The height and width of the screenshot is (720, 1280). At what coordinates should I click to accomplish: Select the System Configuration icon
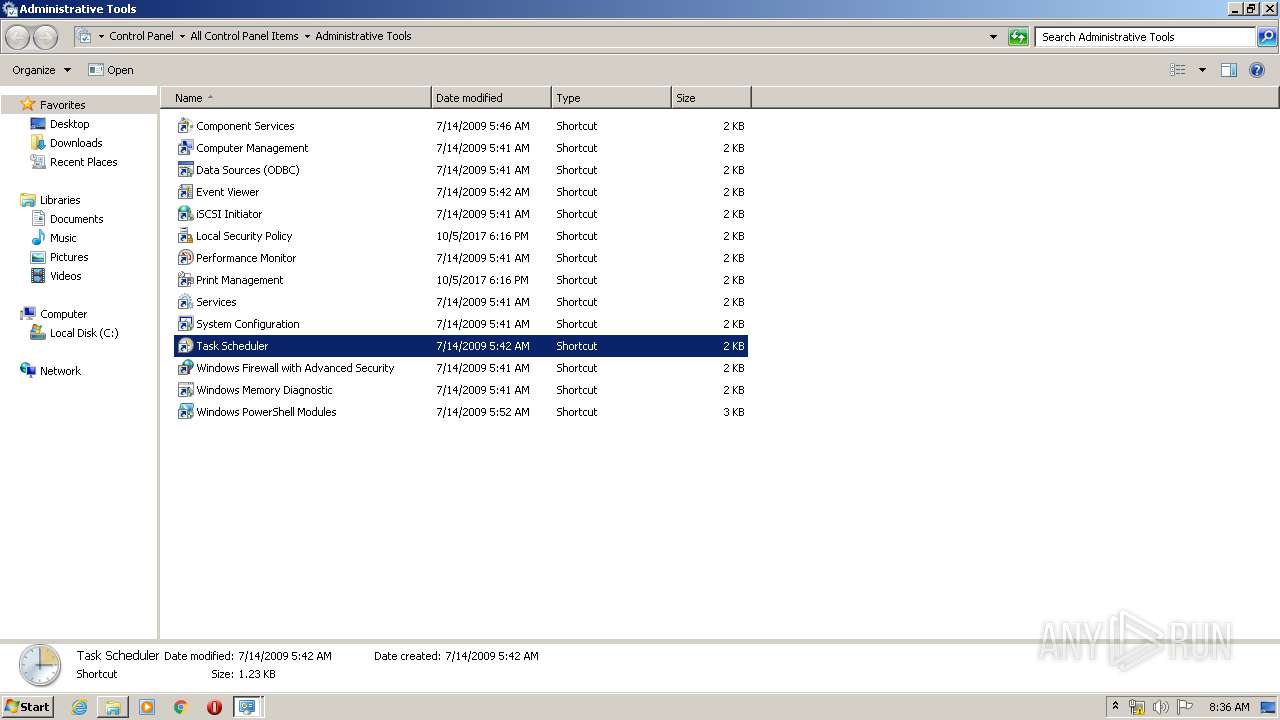click(185, 324)
